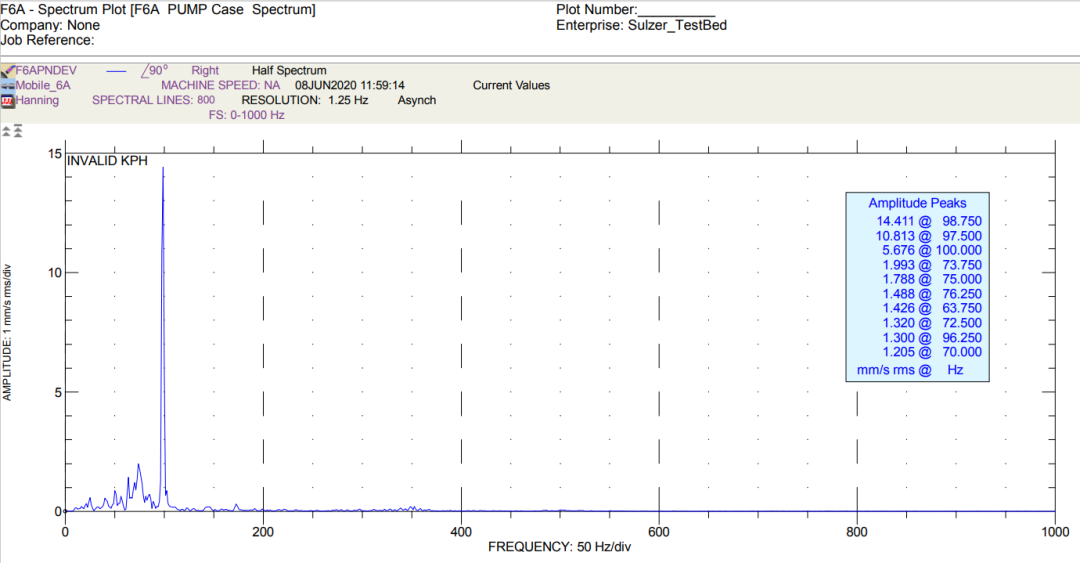This screenshot has height=563, width=1080.
Task: Click MACHINE SPEED: NA text
Action: [220, 85]
